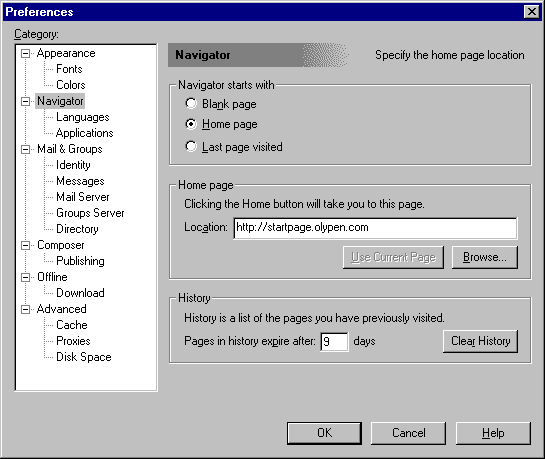Open the Appearance category
Image resolution: width=545 pixels, height=459 pixels.
coord(66,53)
